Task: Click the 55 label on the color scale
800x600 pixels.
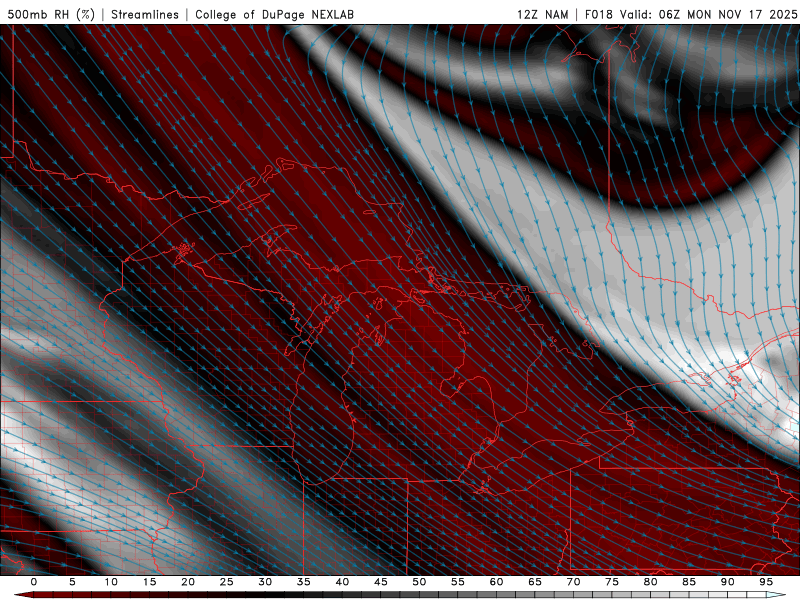Action: (x=458, y=582)
